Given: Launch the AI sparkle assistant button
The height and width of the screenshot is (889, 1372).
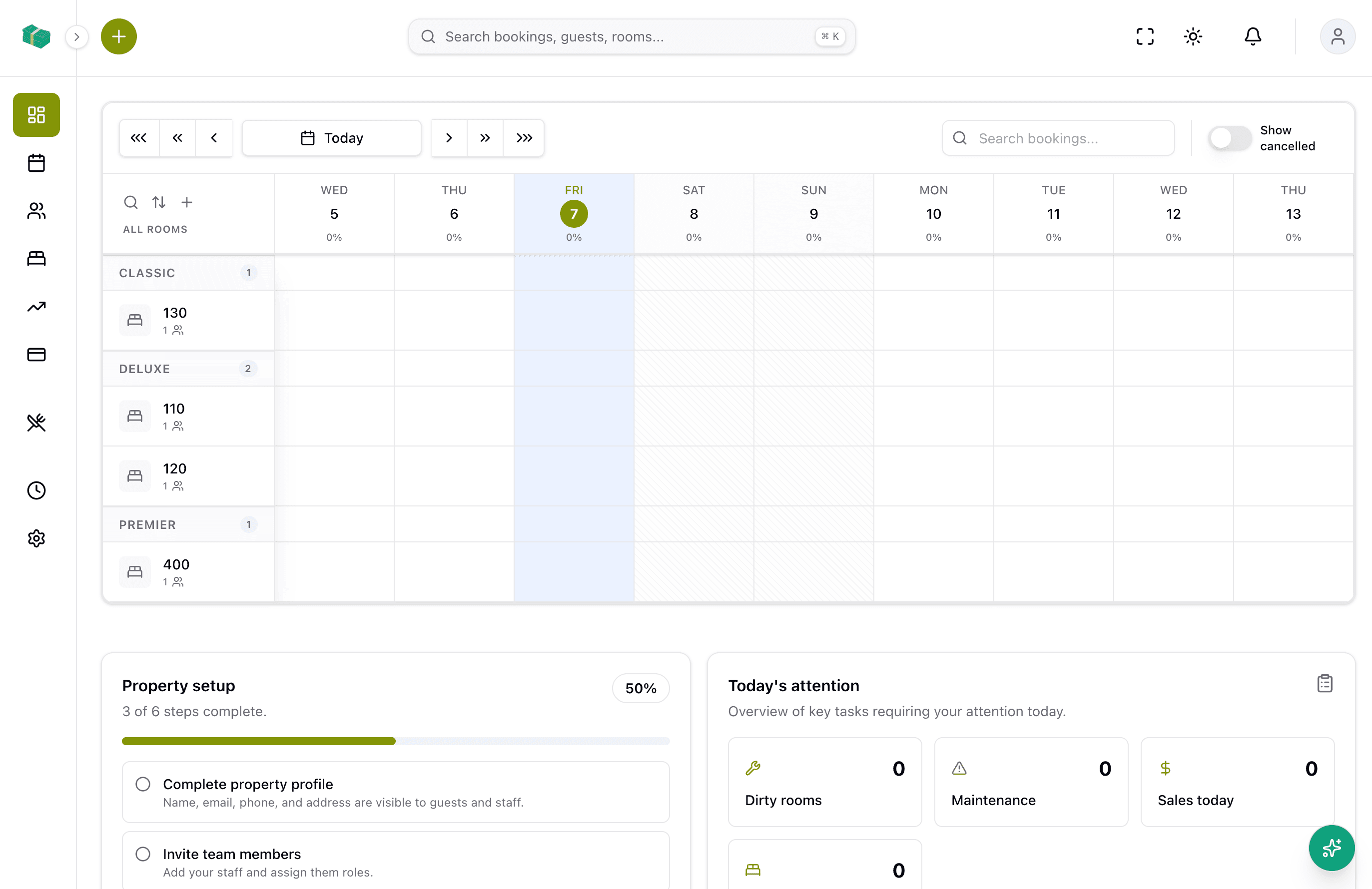Looking at the screenshot, I should [1332, 848].
